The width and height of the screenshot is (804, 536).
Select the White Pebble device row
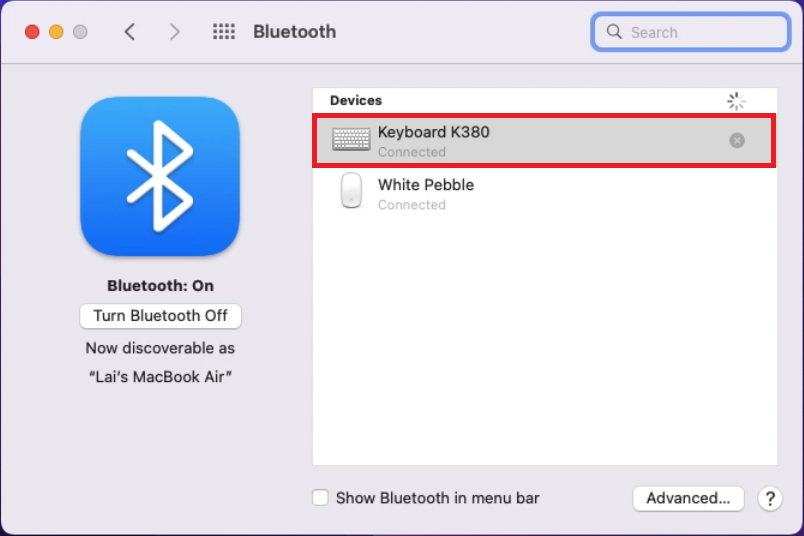click(x=544, y=193)
